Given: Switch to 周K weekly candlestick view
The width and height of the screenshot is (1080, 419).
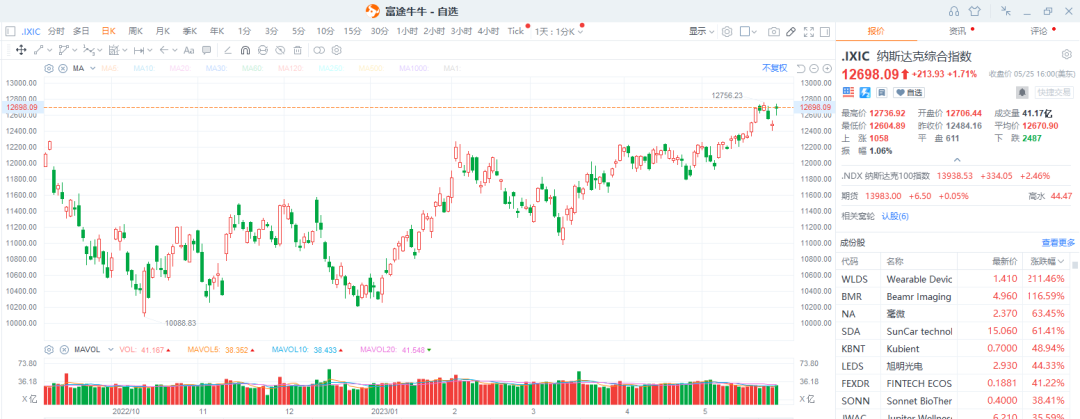Looking at the screenshot, I should click(136, 31).
